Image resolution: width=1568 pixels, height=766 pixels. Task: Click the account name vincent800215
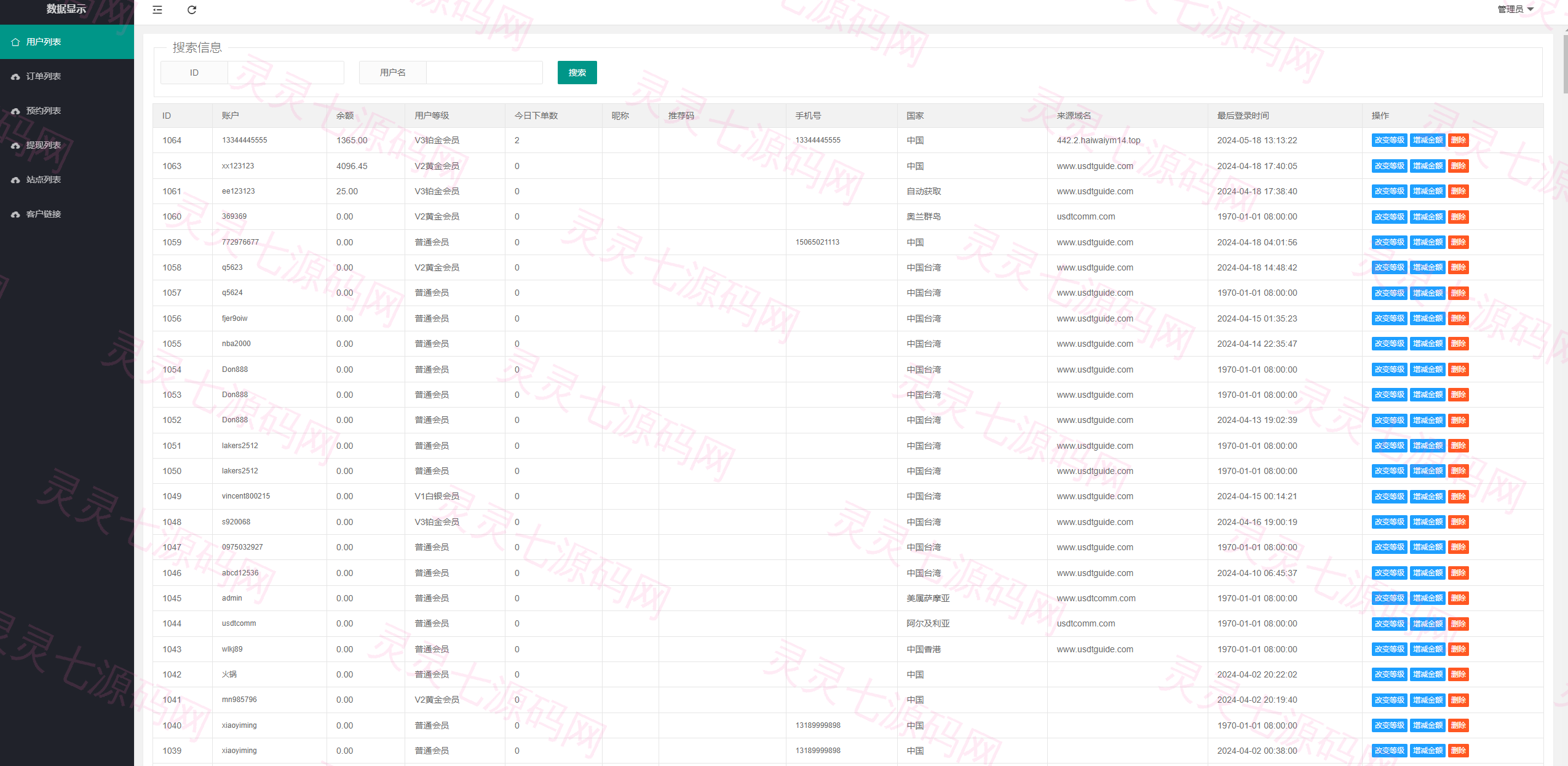click(246, 496)
